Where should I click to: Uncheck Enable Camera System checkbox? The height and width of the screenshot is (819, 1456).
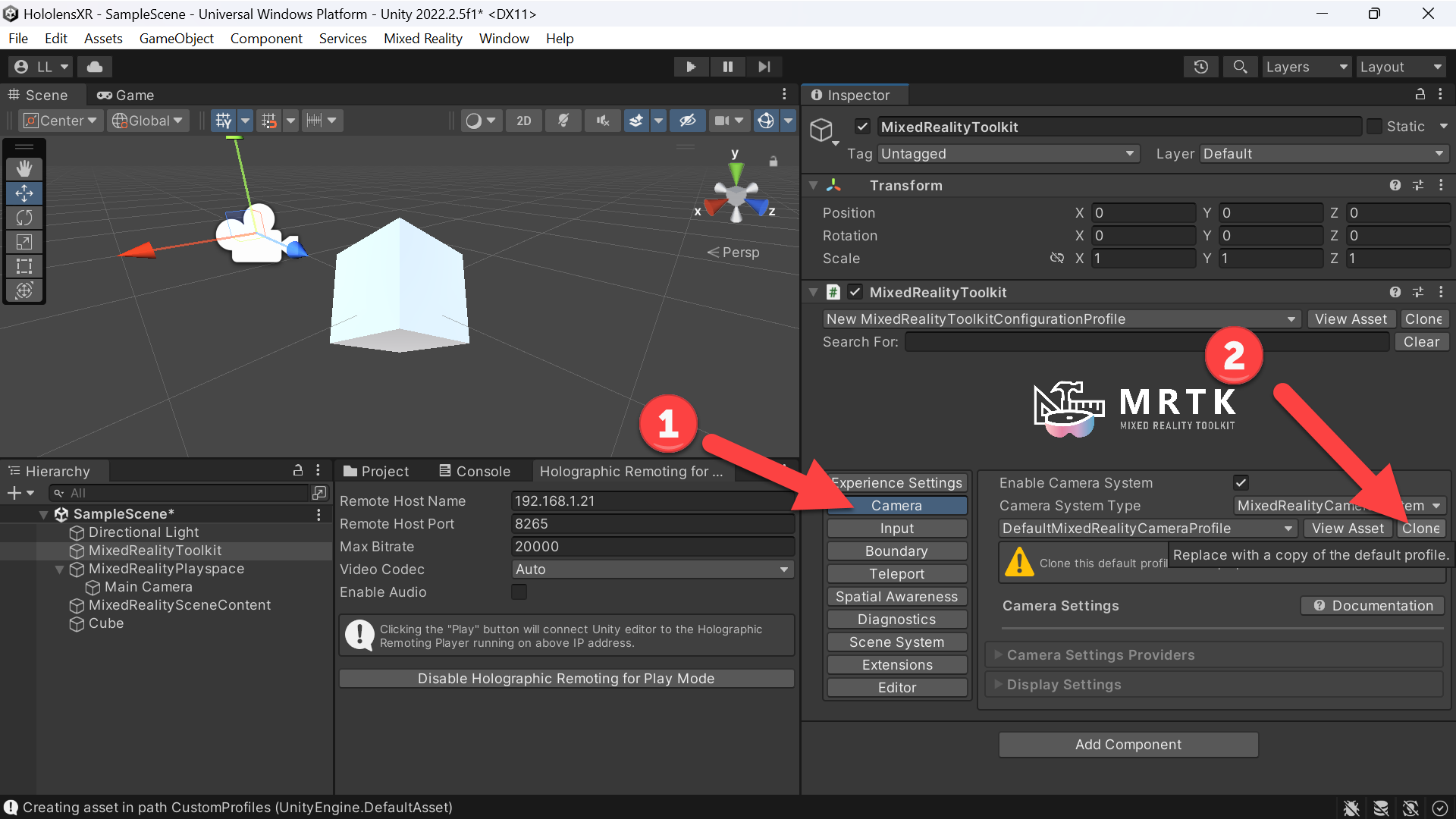1241,483
